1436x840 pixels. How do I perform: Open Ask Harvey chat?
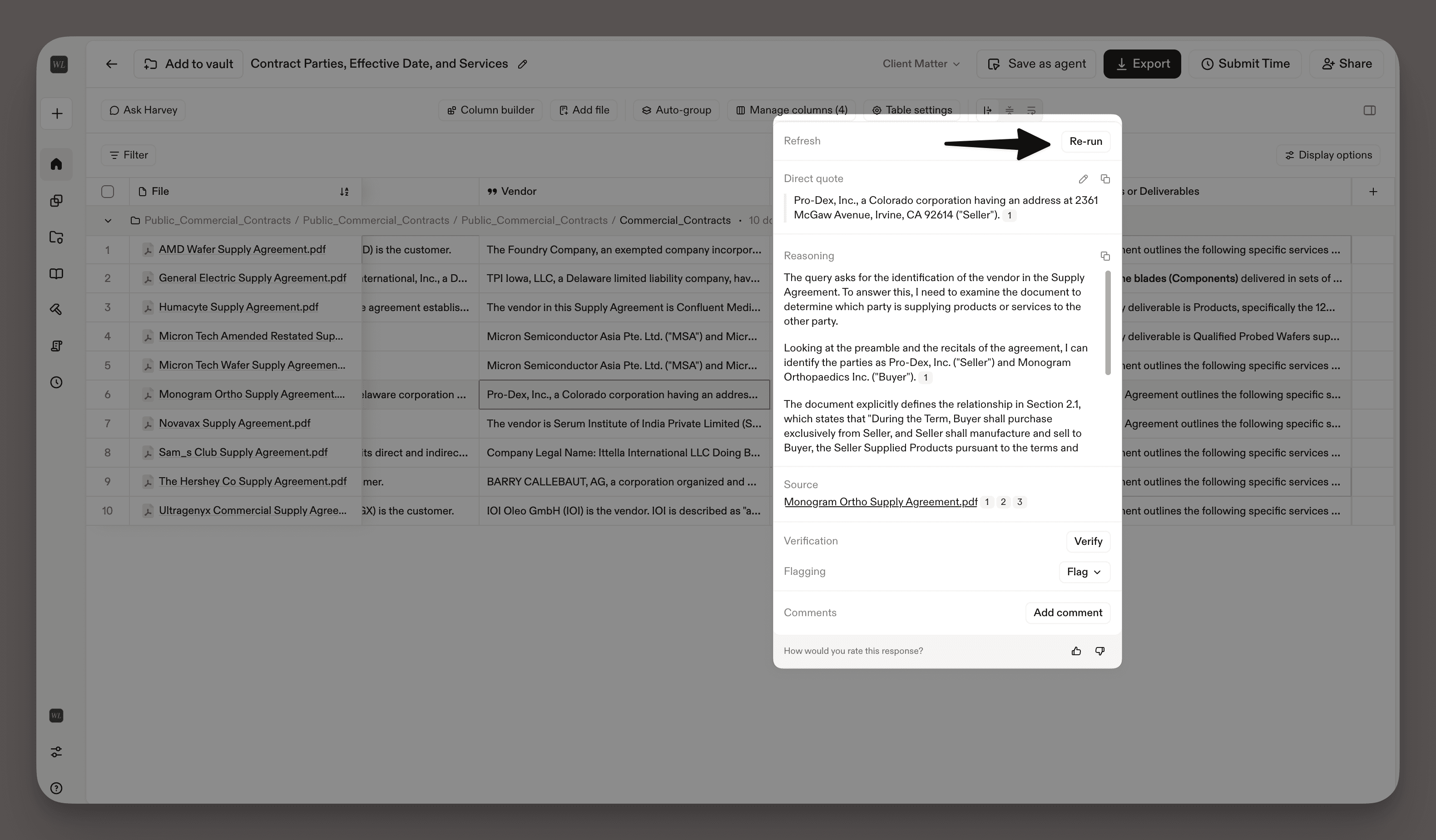(x=143, y=110)
